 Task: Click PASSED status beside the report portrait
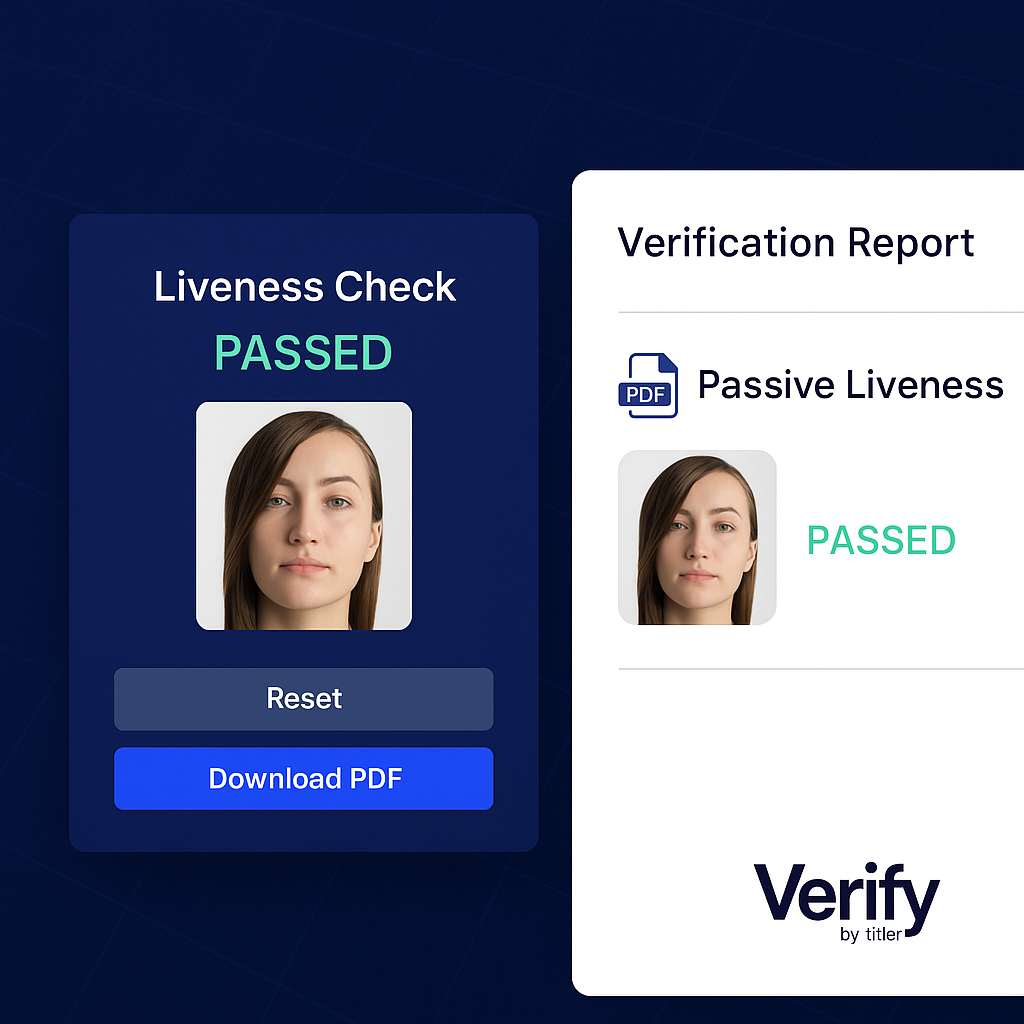click(881, 540)
